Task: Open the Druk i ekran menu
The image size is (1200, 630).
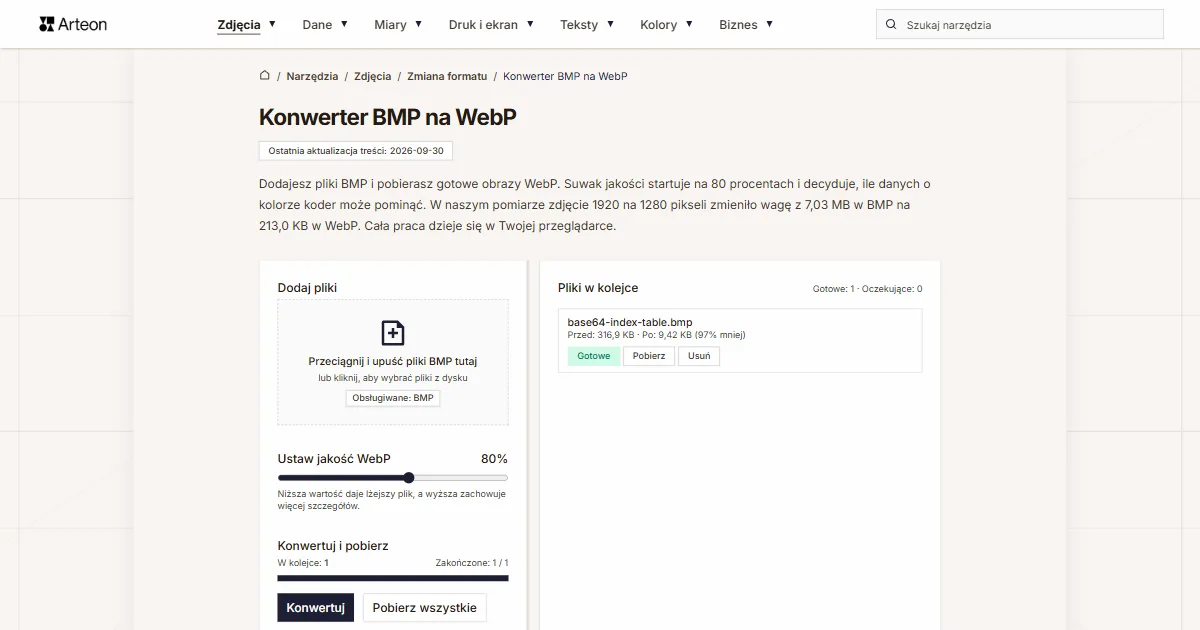Action: 483,25
